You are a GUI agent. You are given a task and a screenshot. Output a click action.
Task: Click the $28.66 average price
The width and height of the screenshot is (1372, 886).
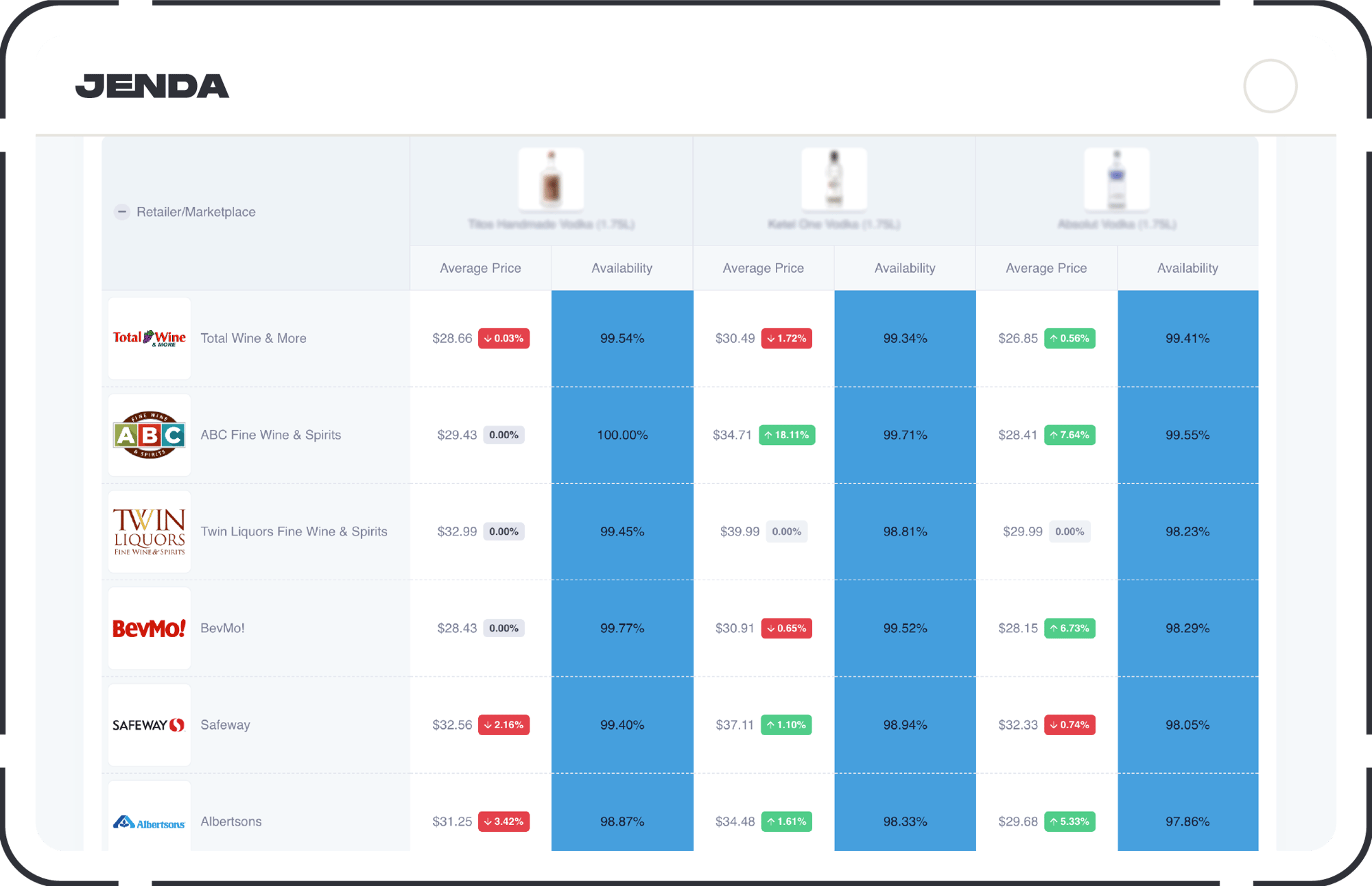click(452, 338)
